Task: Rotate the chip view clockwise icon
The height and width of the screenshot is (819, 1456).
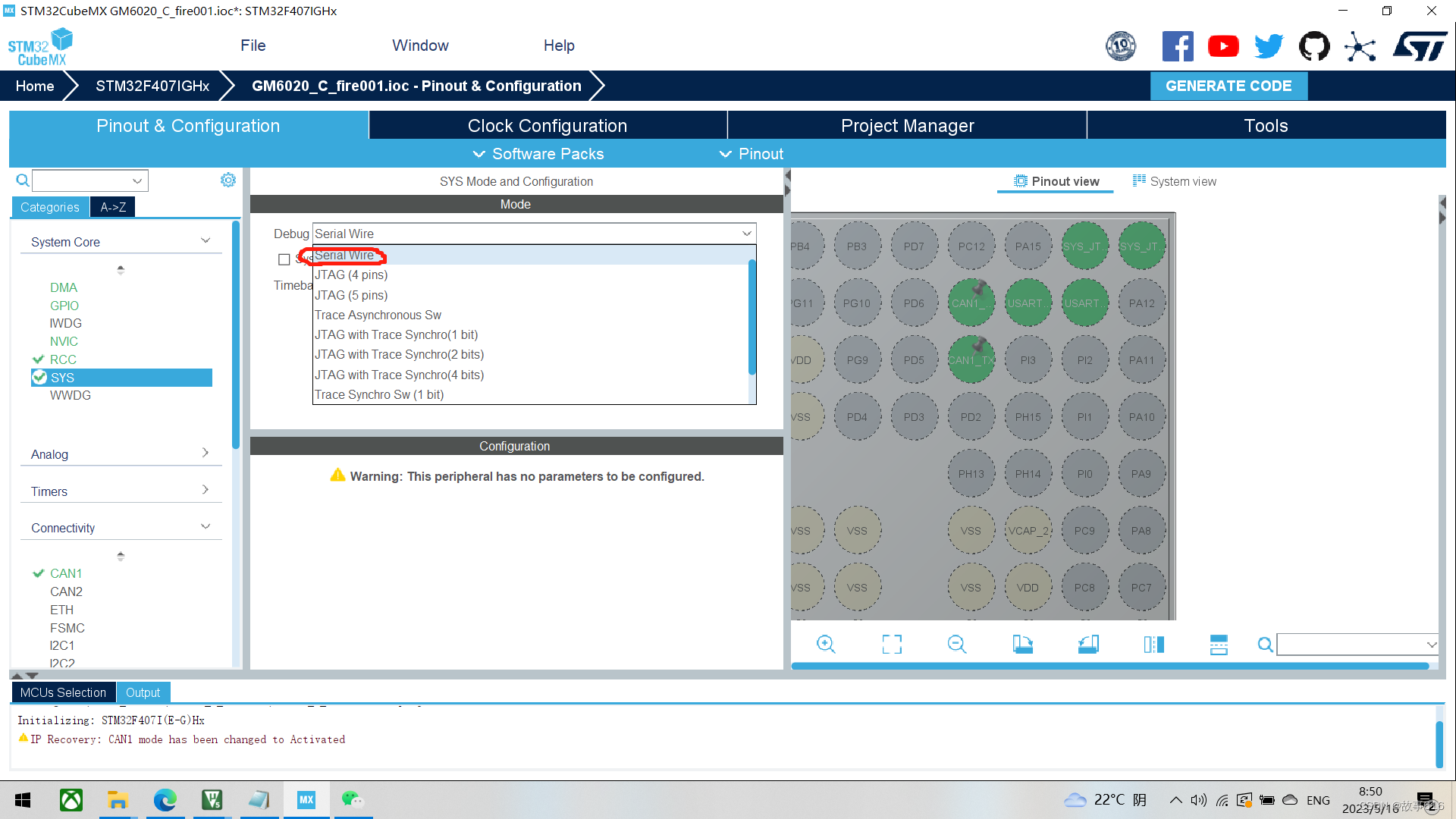Action: point(1023,645)
